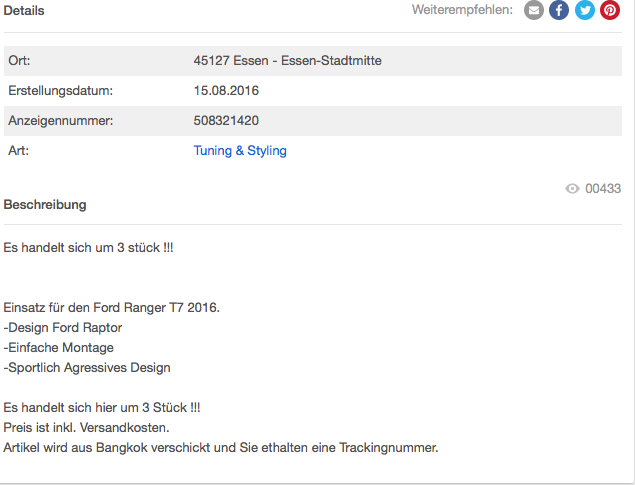Click the location 45127 Essen - Essen-Stadtmitte

click(x=288, y=61)
